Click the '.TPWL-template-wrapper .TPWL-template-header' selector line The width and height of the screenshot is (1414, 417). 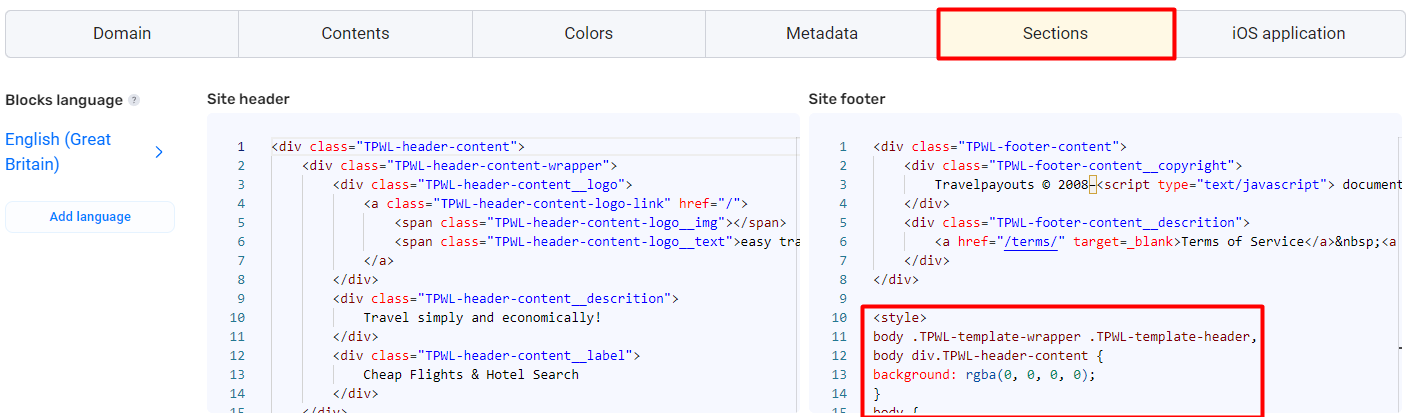pyautogui.click(x=1065, y=336)
